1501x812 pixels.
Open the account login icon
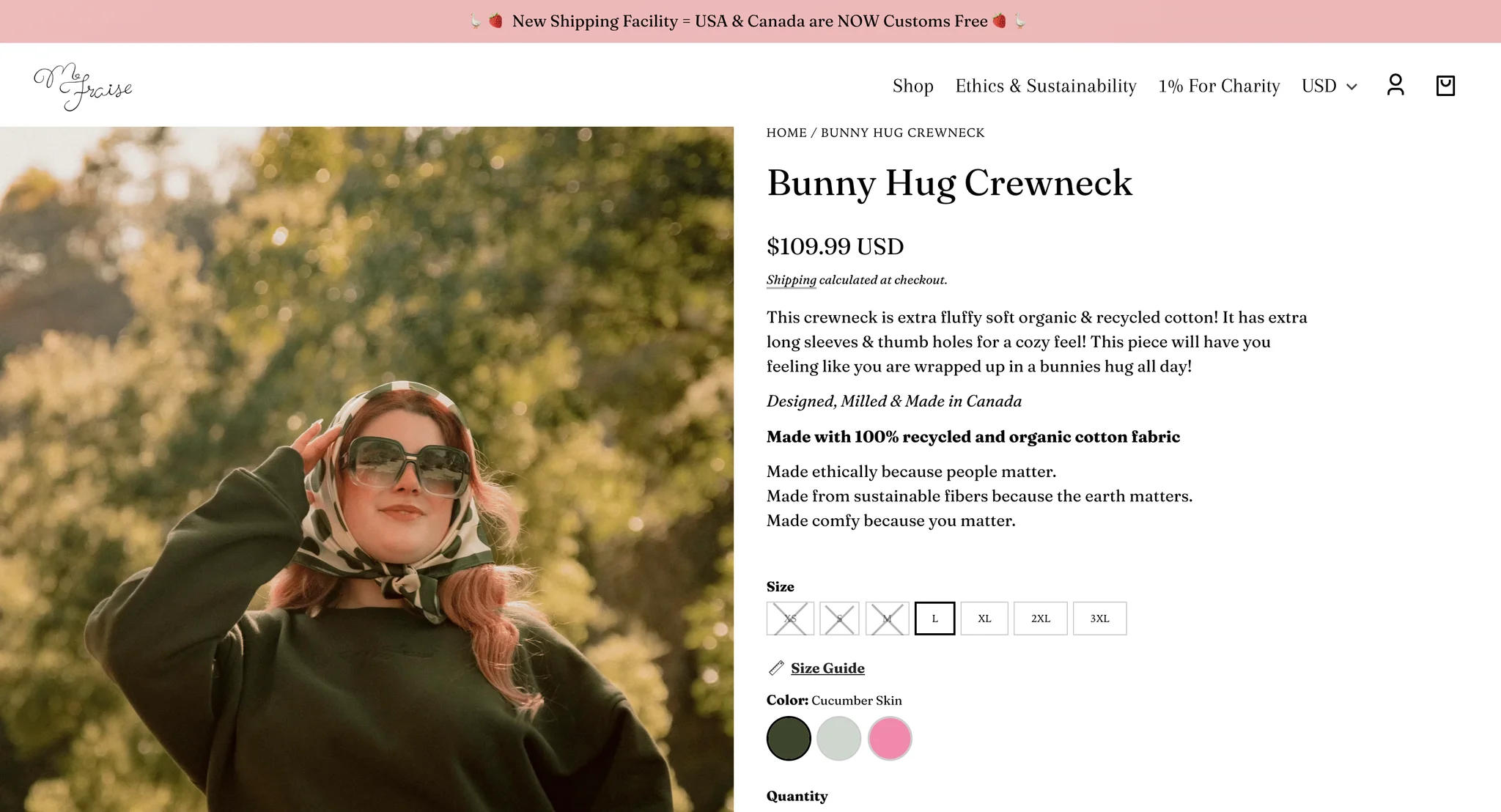1395,85
